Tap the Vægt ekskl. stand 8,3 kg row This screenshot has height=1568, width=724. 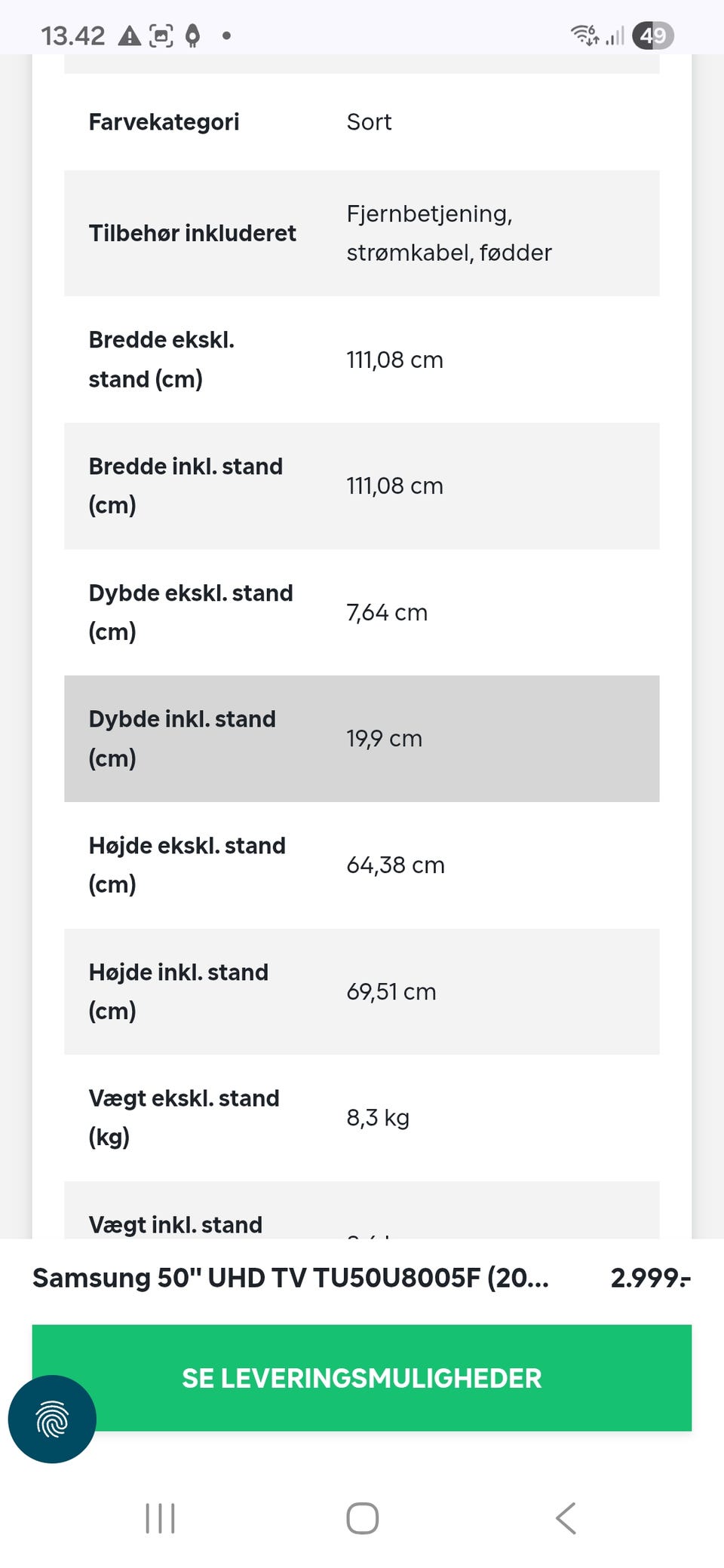pos(362,1118)
